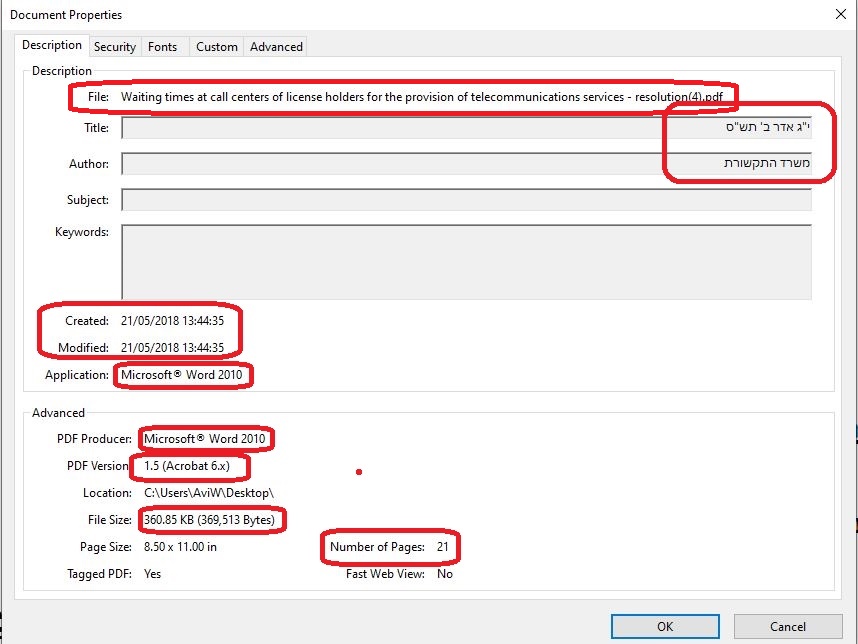The width and height of the screenshot is (858, 644).
Task: Click the Tagged PDF value Yes
Action: 152,573
